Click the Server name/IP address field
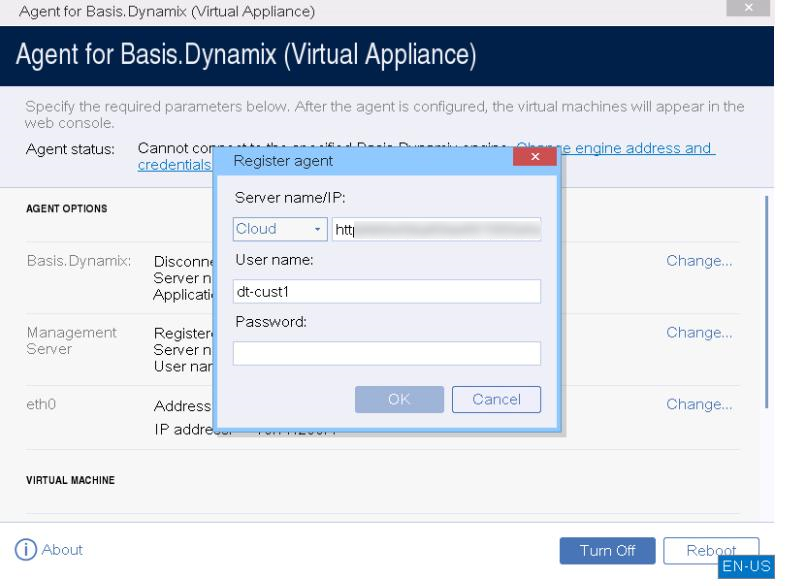 click(436, 229)
